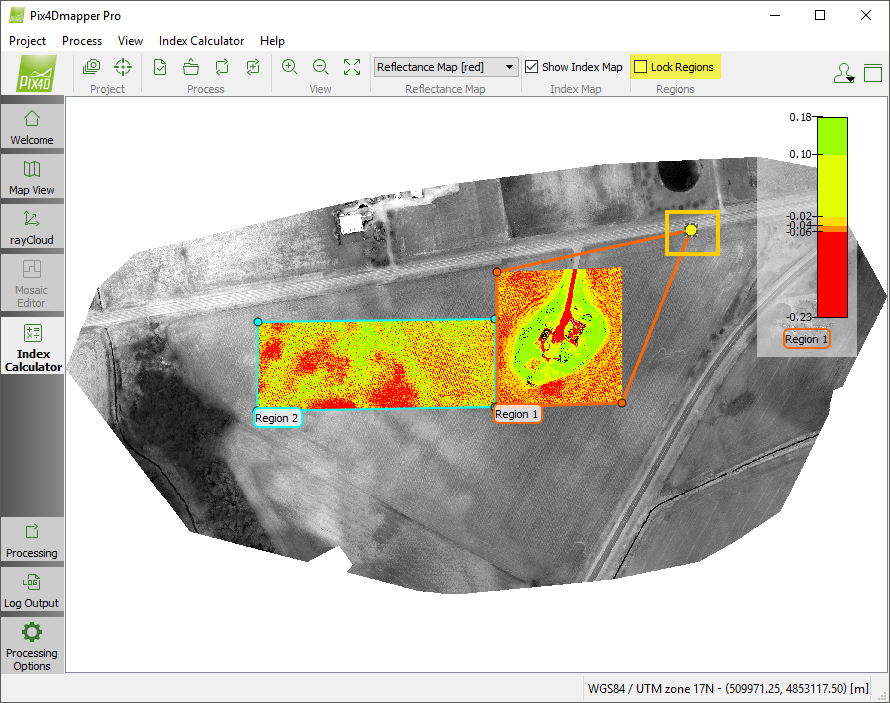890x703 pixels.
Task: Enable the Lock Regions checkbox
Action: tap(641, 67)
